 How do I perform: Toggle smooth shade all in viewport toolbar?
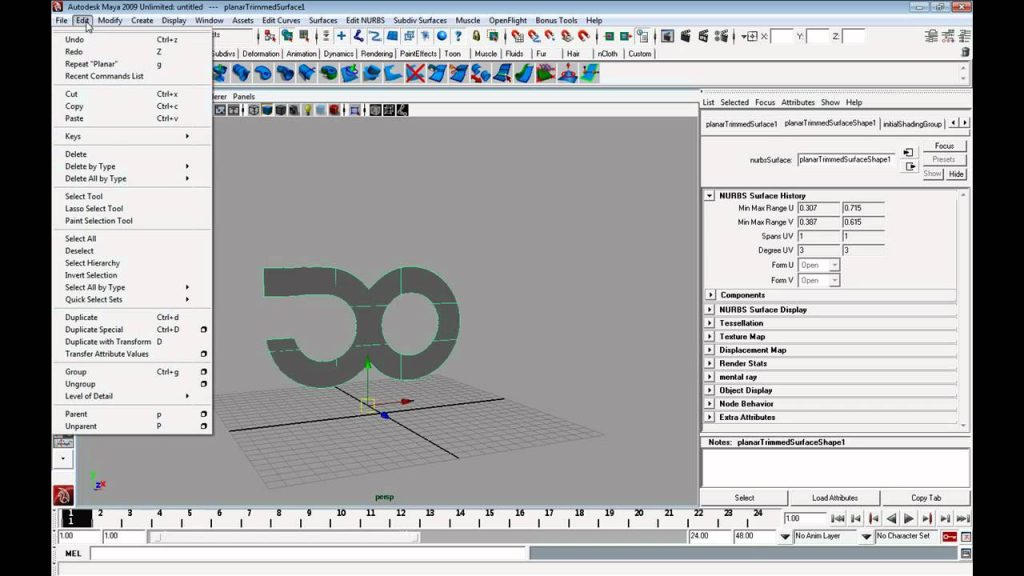pyautogui.click(x=267, y=110)
